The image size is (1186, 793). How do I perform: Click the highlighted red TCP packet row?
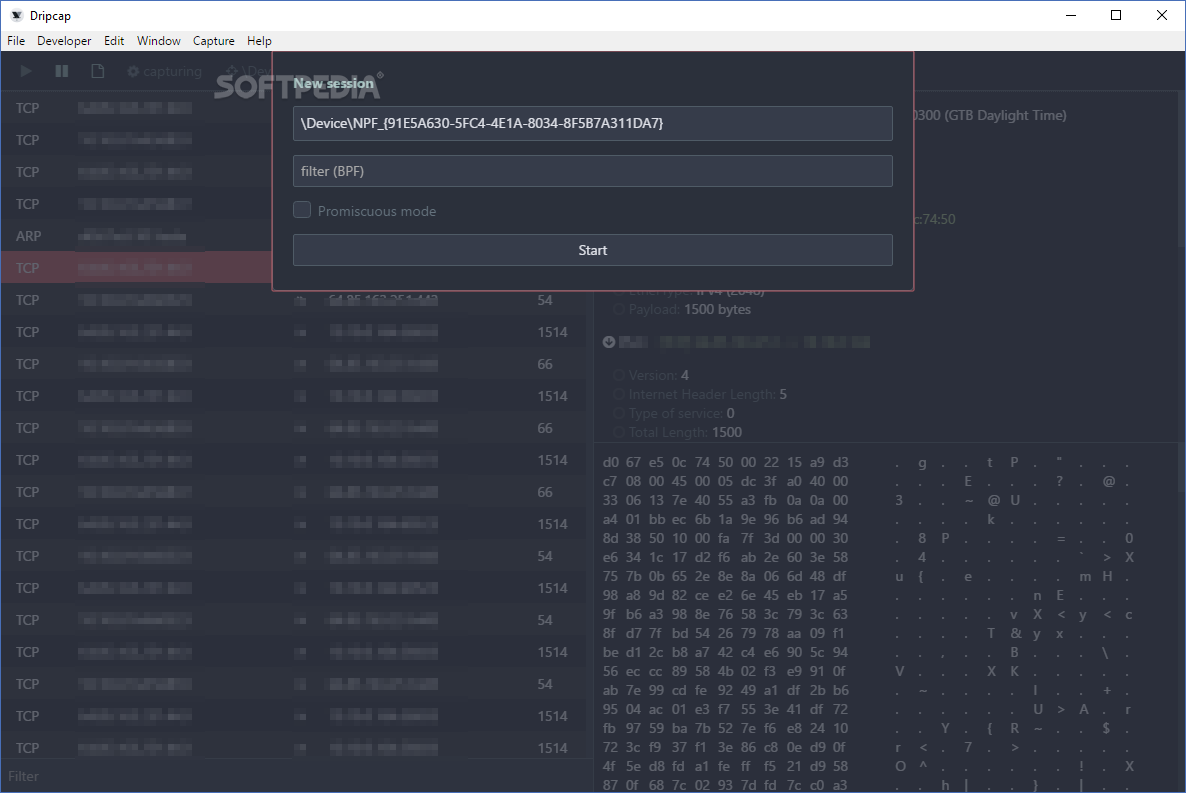(x=136, y=268)
